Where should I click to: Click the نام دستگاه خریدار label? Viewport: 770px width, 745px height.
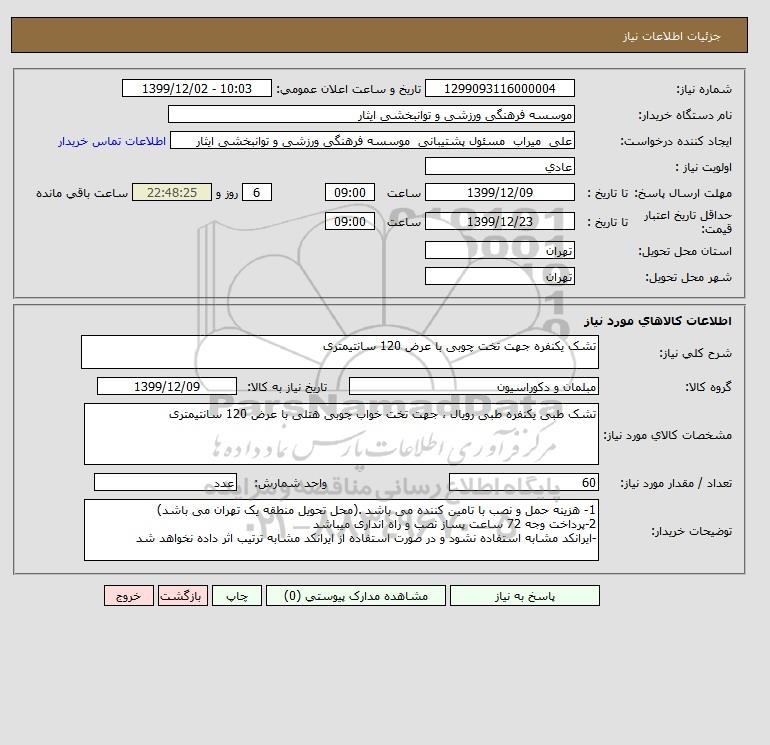point(685,115)
